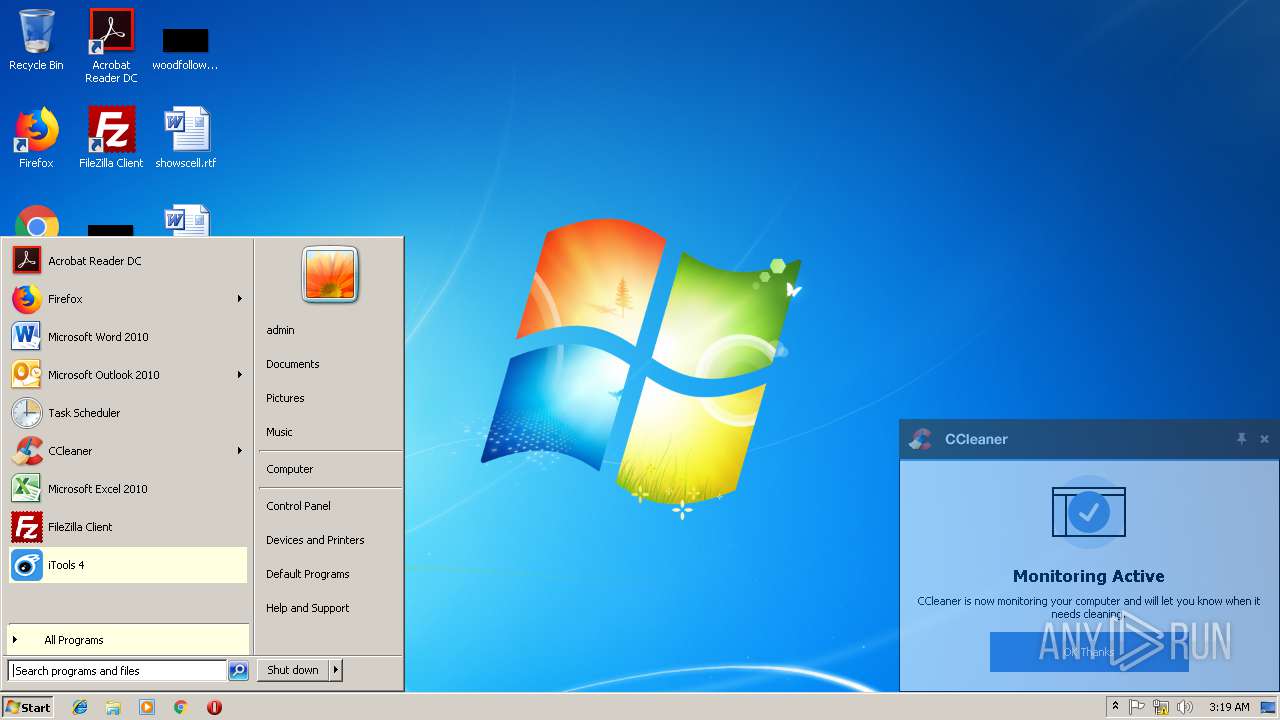
Task: Open Acrobat Reader DC from Start menu
Action: click(128, 261)
